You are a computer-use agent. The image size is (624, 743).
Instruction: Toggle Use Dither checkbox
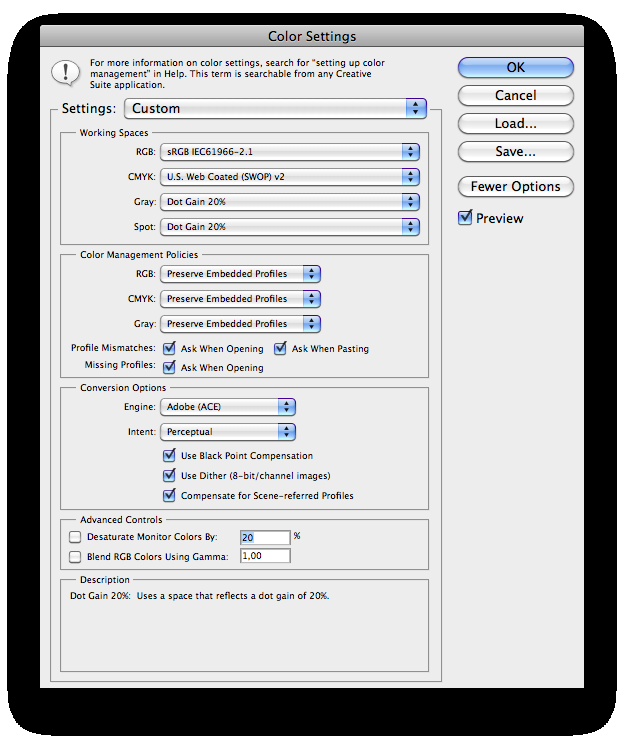[x=169, y=475]
